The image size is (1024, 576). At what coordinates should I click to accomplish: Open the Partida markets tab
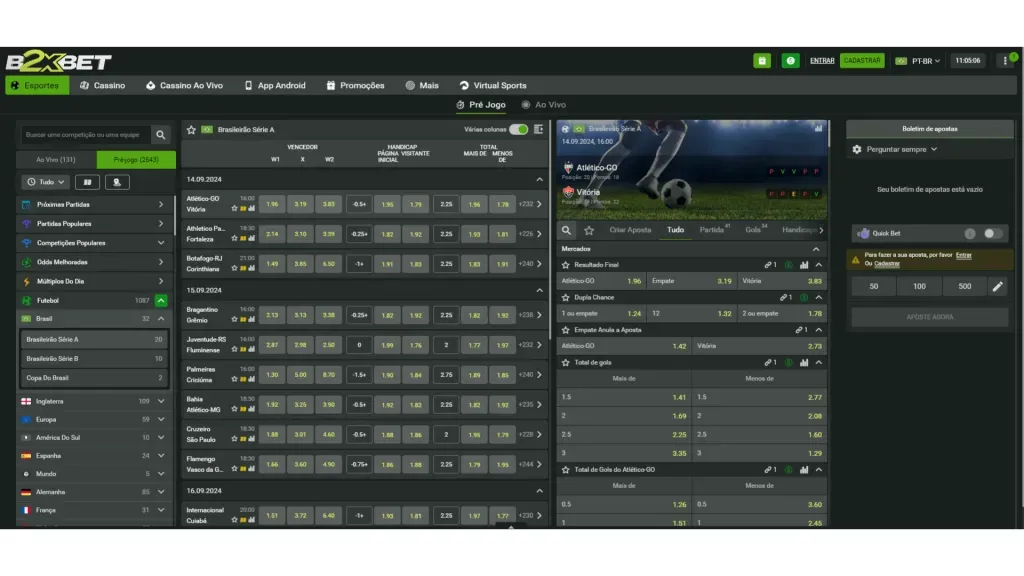click(x=709, y=229)
